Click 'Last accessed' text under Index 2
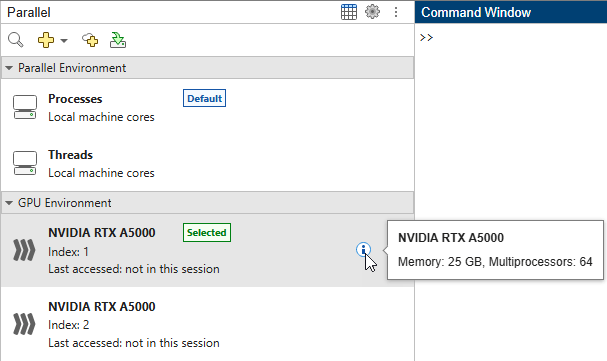607x361 pixels. pos(134,343)
